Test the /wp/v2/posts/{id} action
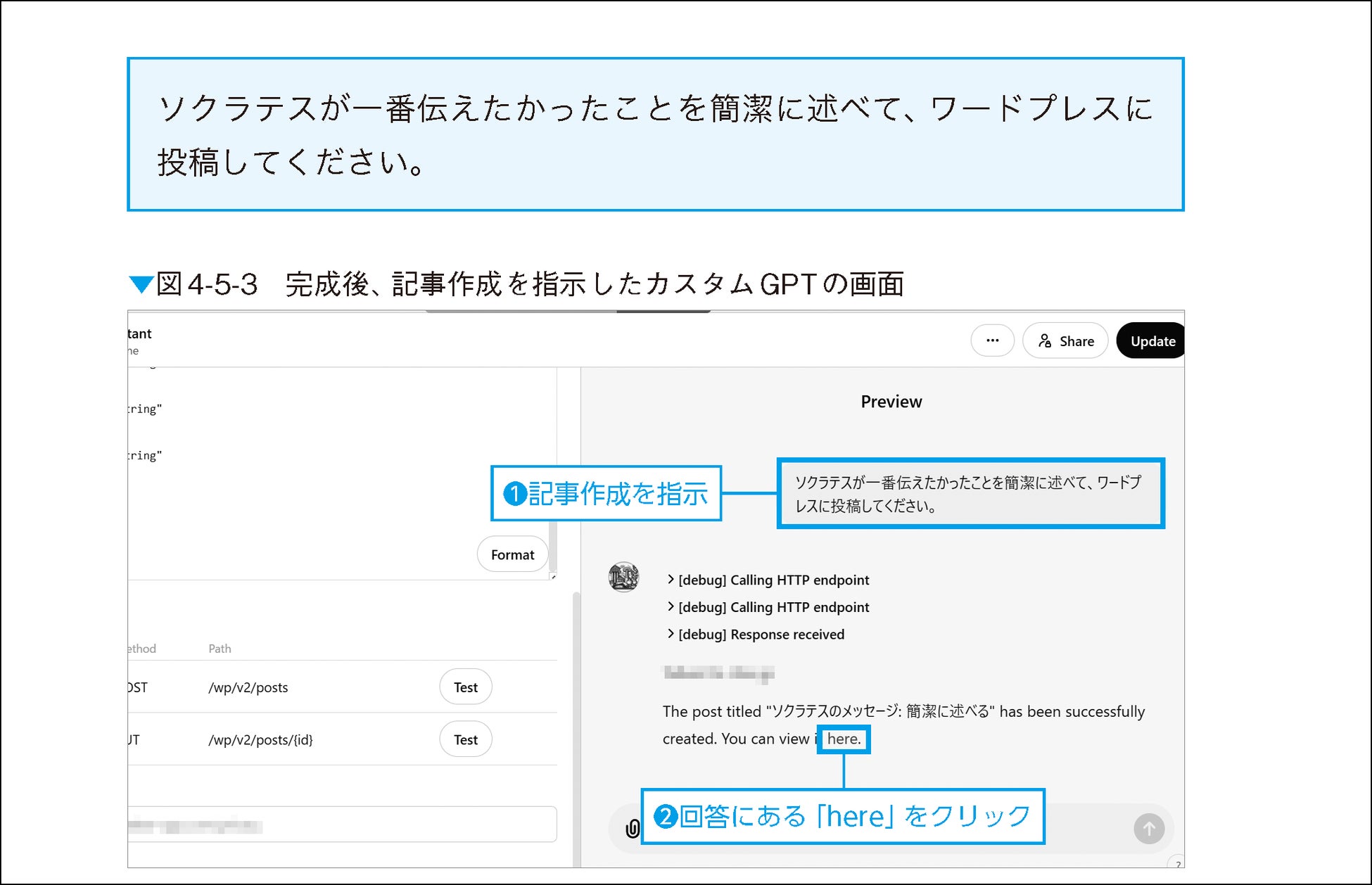This screenshot has height=885, width=1372. (x=465, y=739)
